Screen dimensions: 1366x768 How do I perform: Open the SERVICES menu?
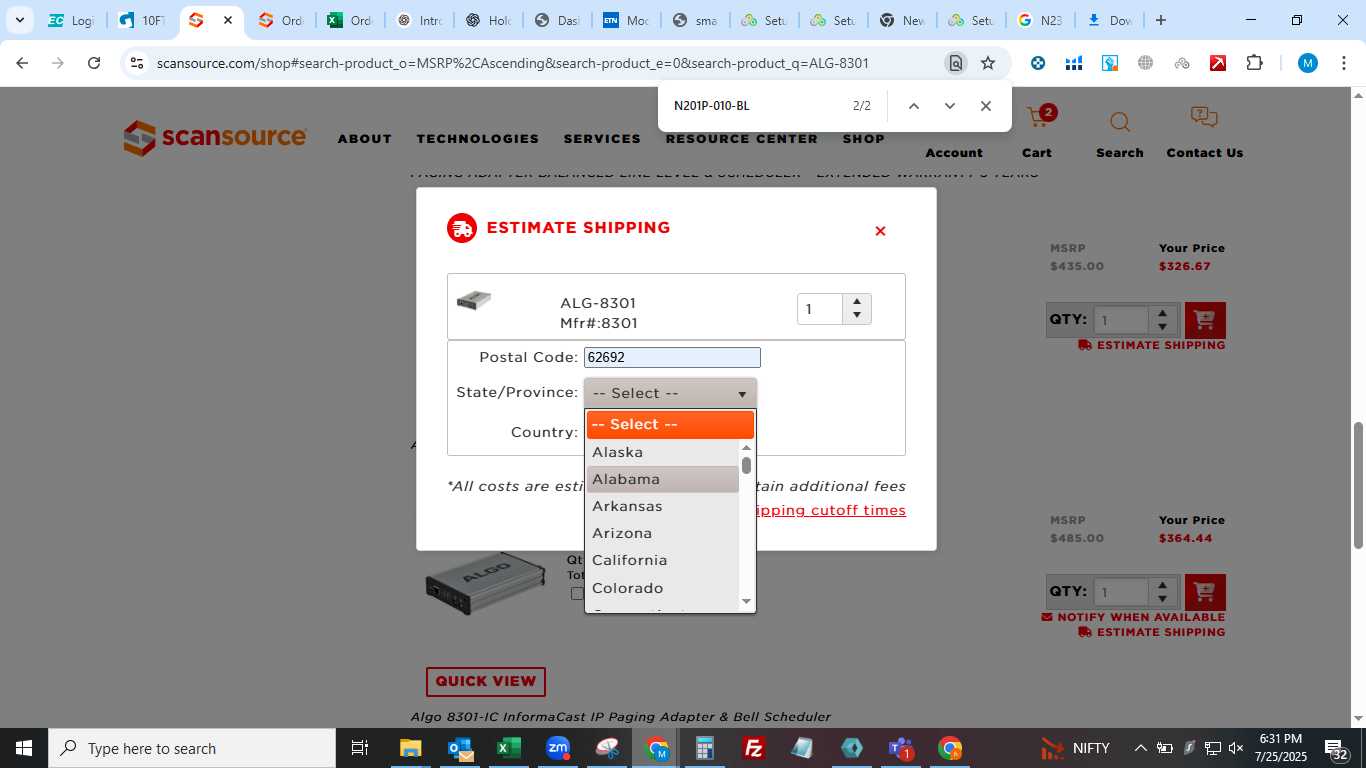(602, 139)
